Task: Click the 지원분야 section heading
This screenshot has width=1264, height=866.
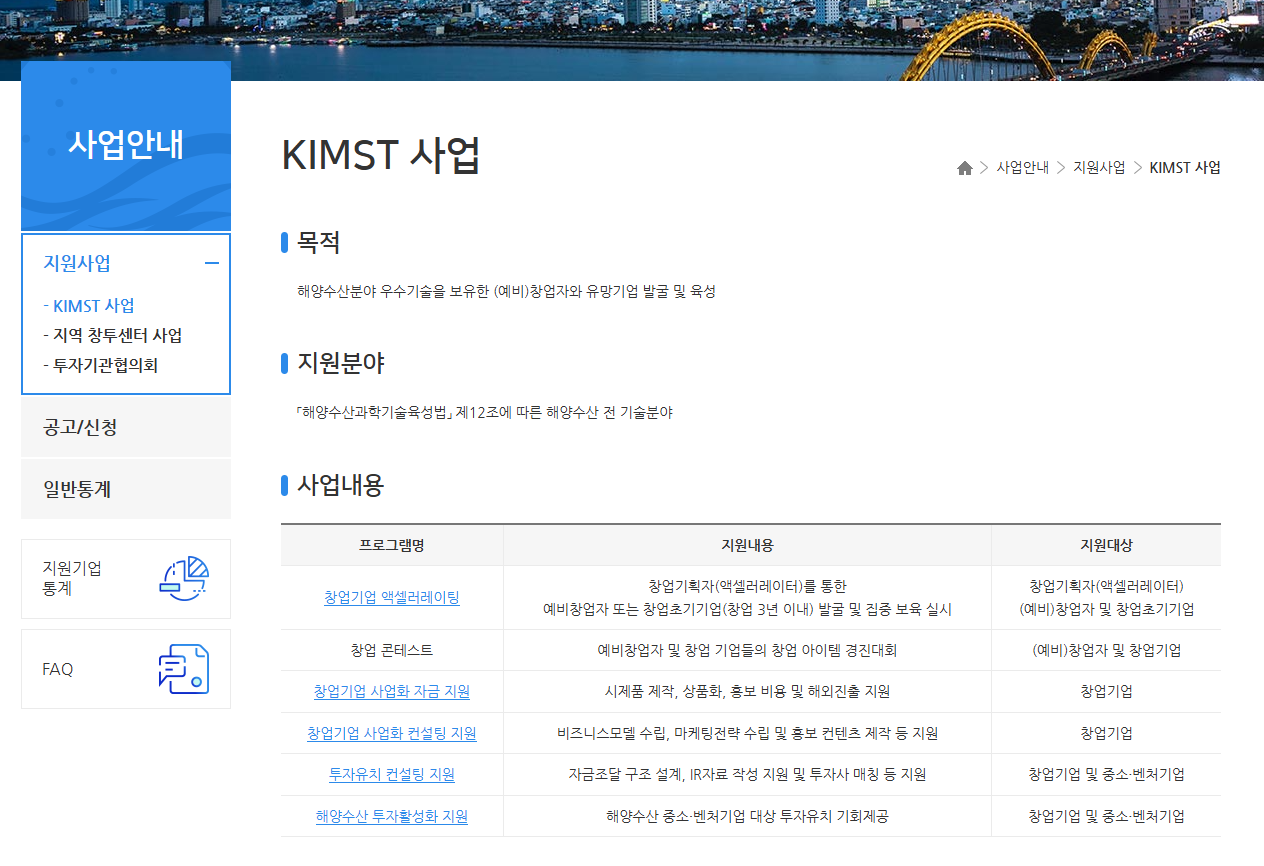Action: 341,363
